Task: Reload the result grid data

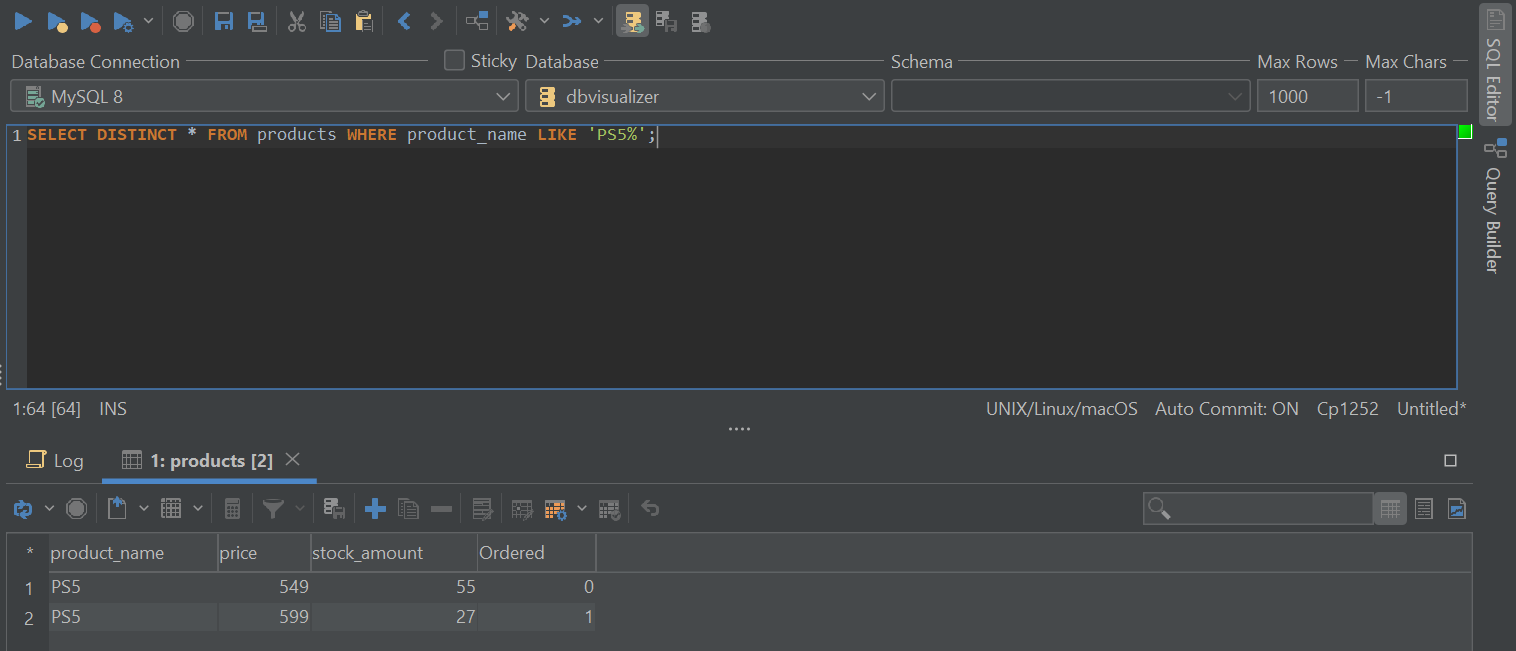Action: coord(22,508)
